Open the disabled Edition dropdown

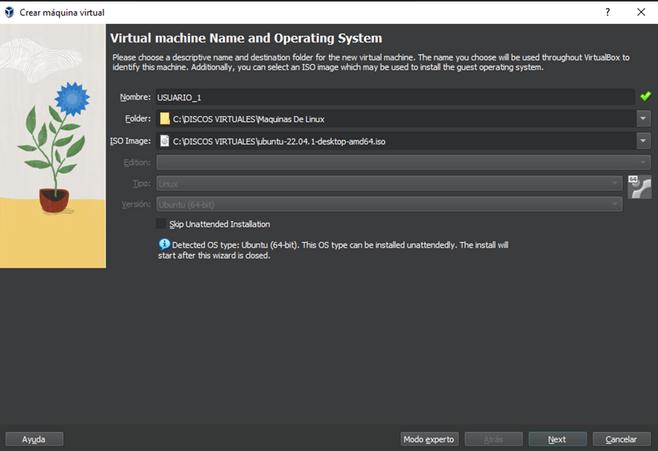pos(404,162)
